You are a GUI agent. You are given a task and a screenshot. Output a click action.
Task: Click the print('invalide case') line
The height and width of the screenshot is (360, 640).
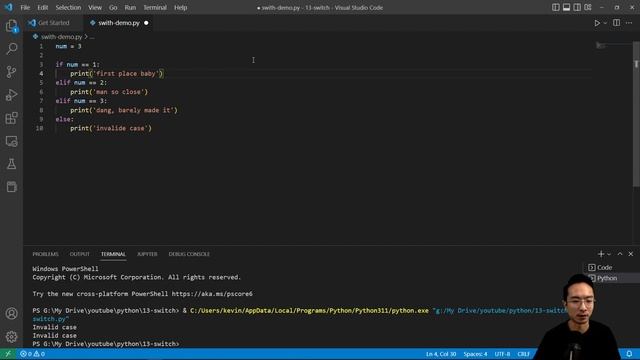coord(111,128)
